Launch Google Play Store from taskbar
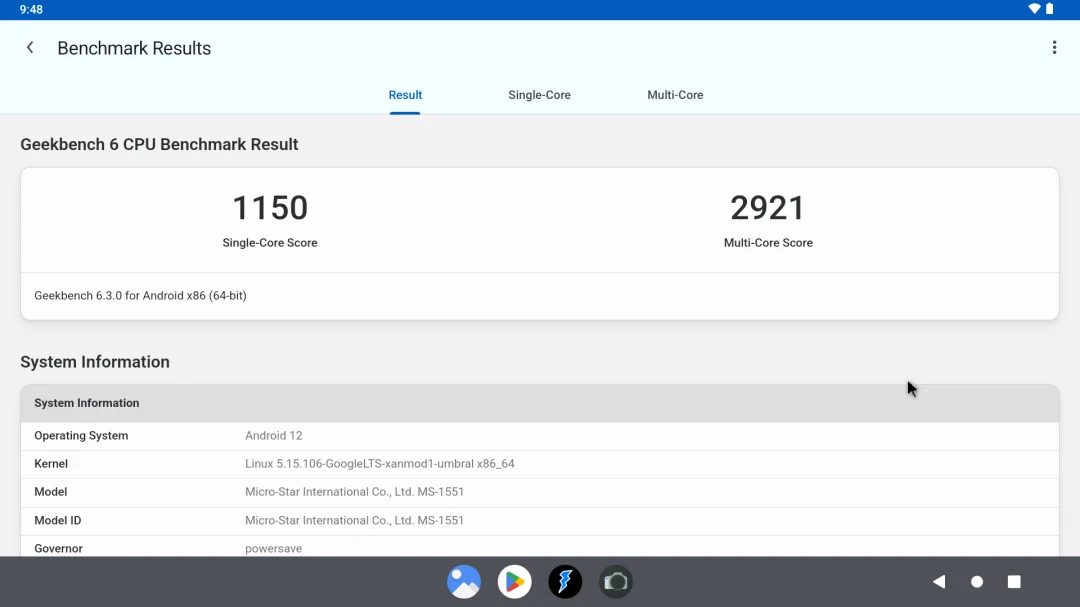The image size is (1080, 607). point(515,582)
